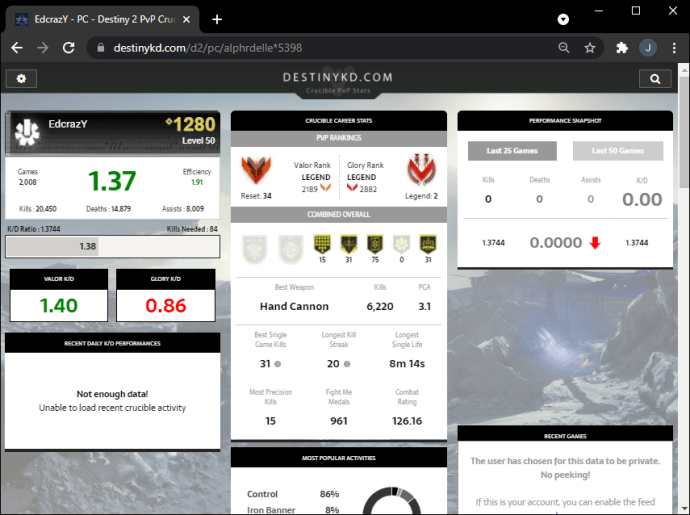Click the GLORY K/D value 0.86
The image size is (690, 515).
[x=166, y=305]
